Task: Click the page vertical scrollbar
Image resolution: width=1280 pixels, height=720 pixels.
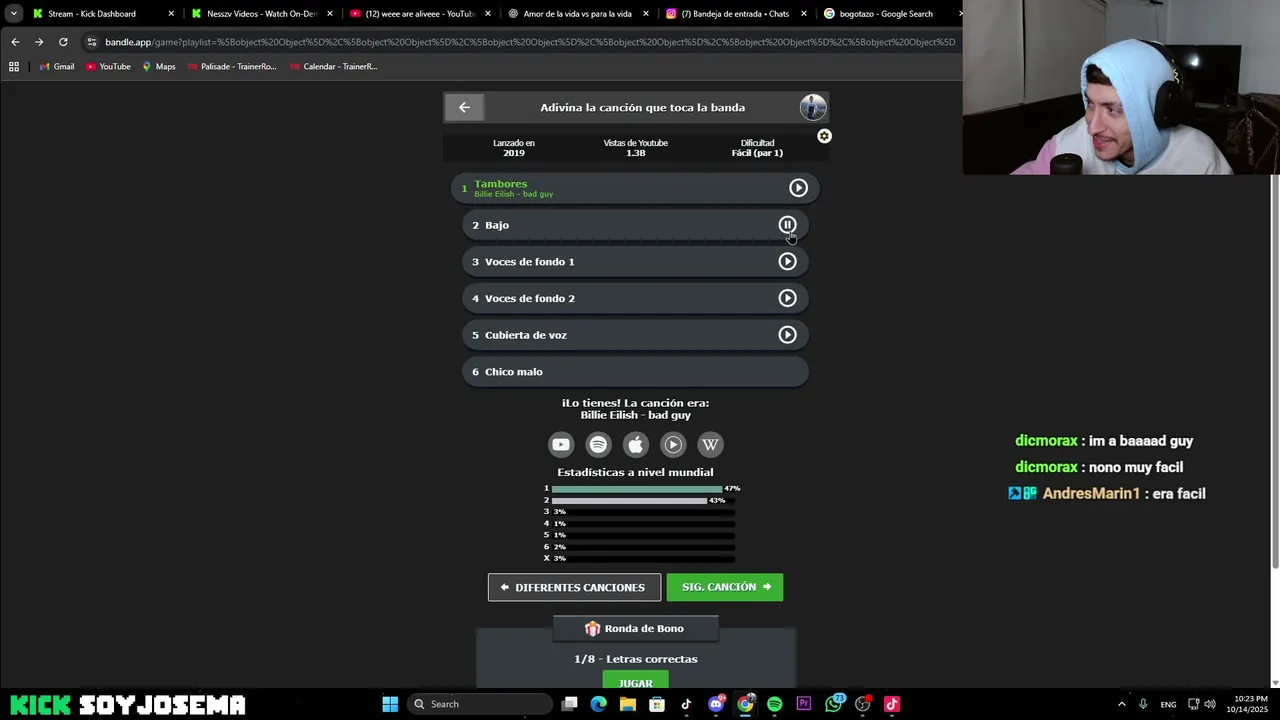Action: coord(1274,370)
